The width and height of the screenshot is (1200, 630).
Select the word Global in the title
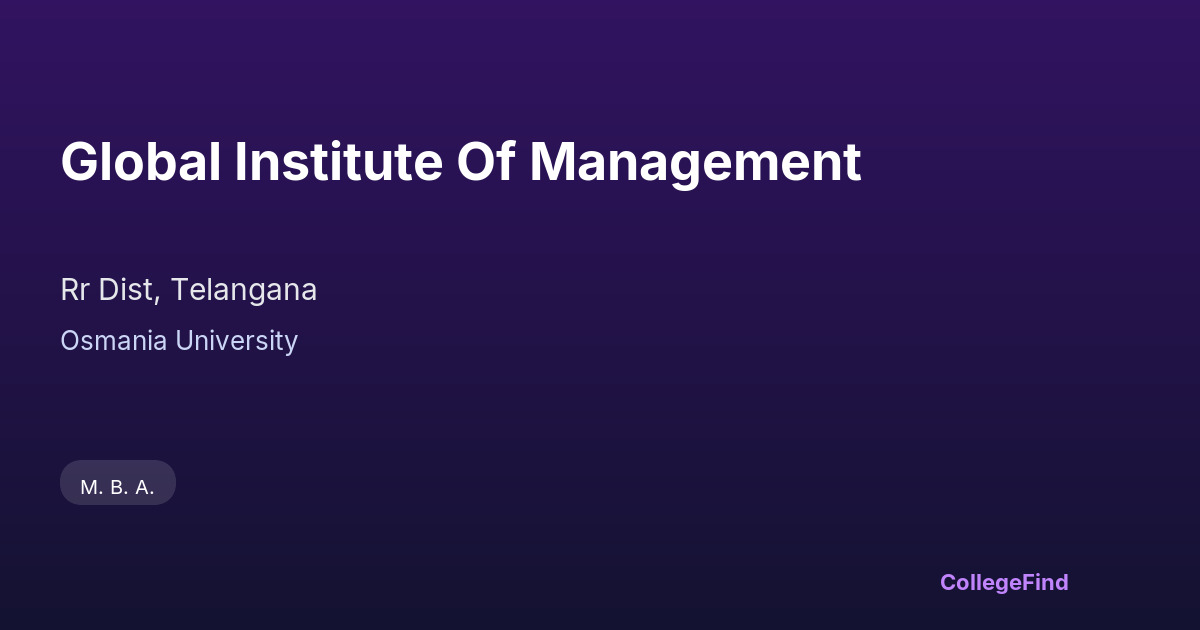pos(141,162)
